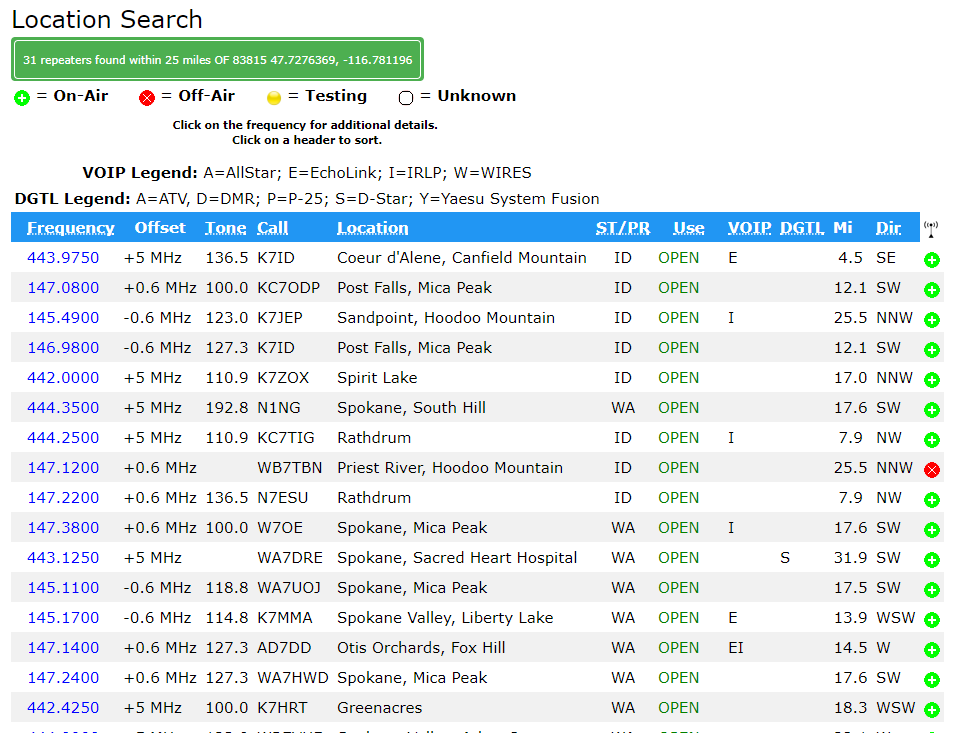Sort repeaters by the Mi distance column

pyautogui.click(x=843, y=228)
